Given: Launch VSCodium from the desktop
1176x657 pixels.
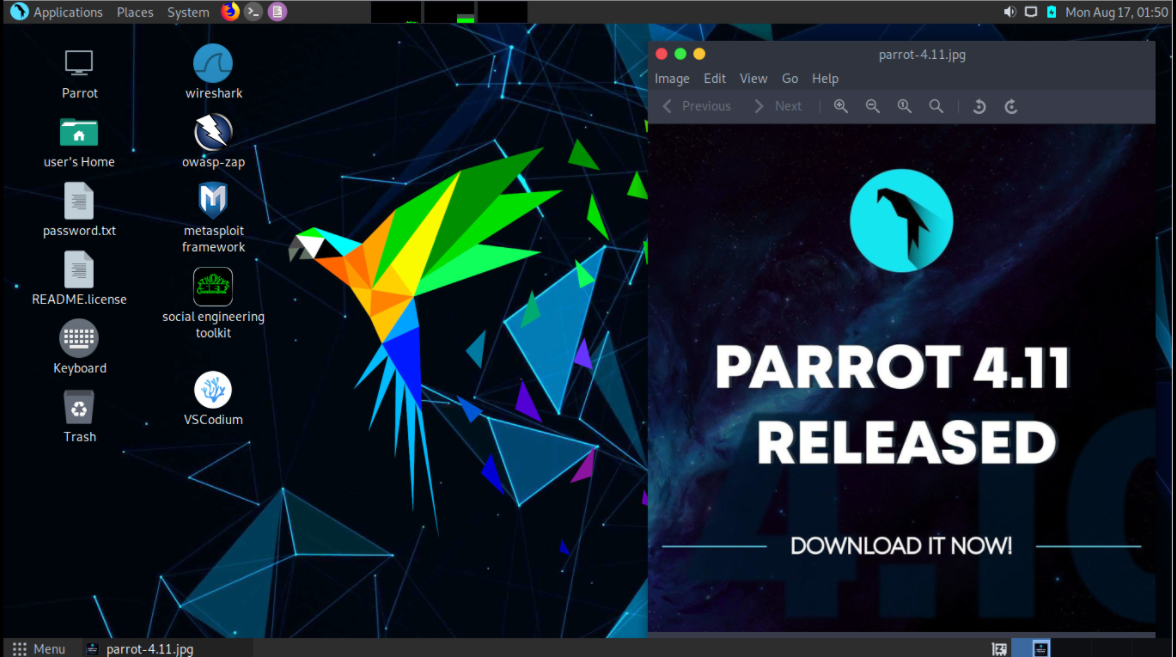Looking at the screenshot, I should [x=213, y=390].
